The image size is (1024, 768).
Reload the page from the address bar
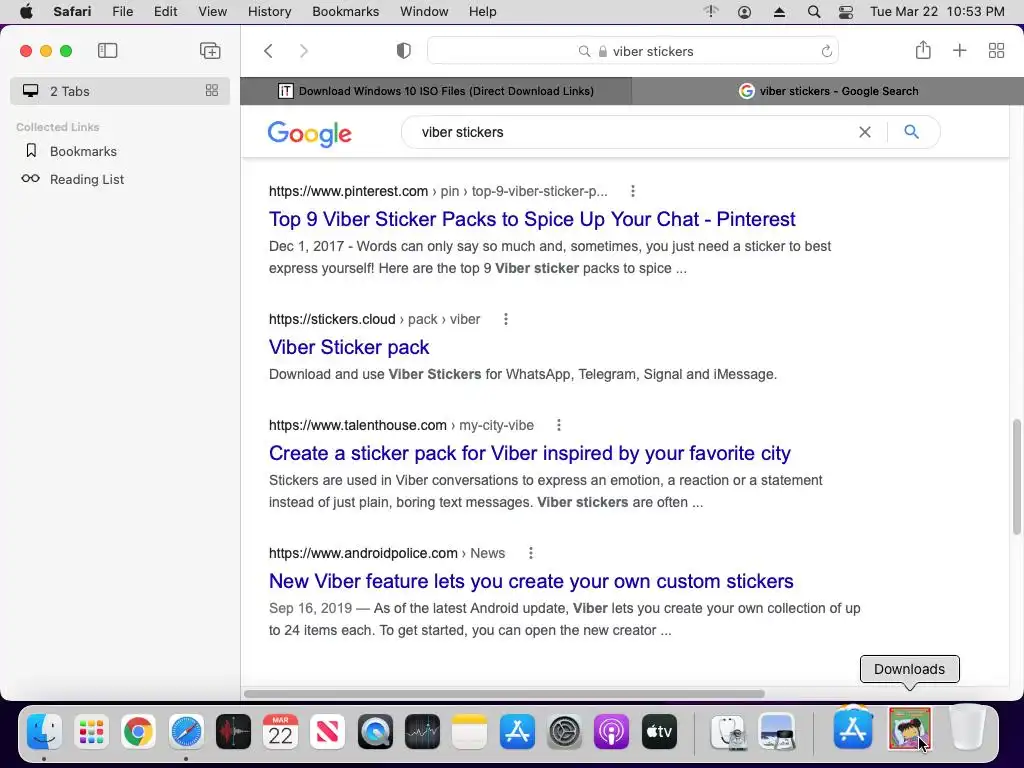pos(826,51)
